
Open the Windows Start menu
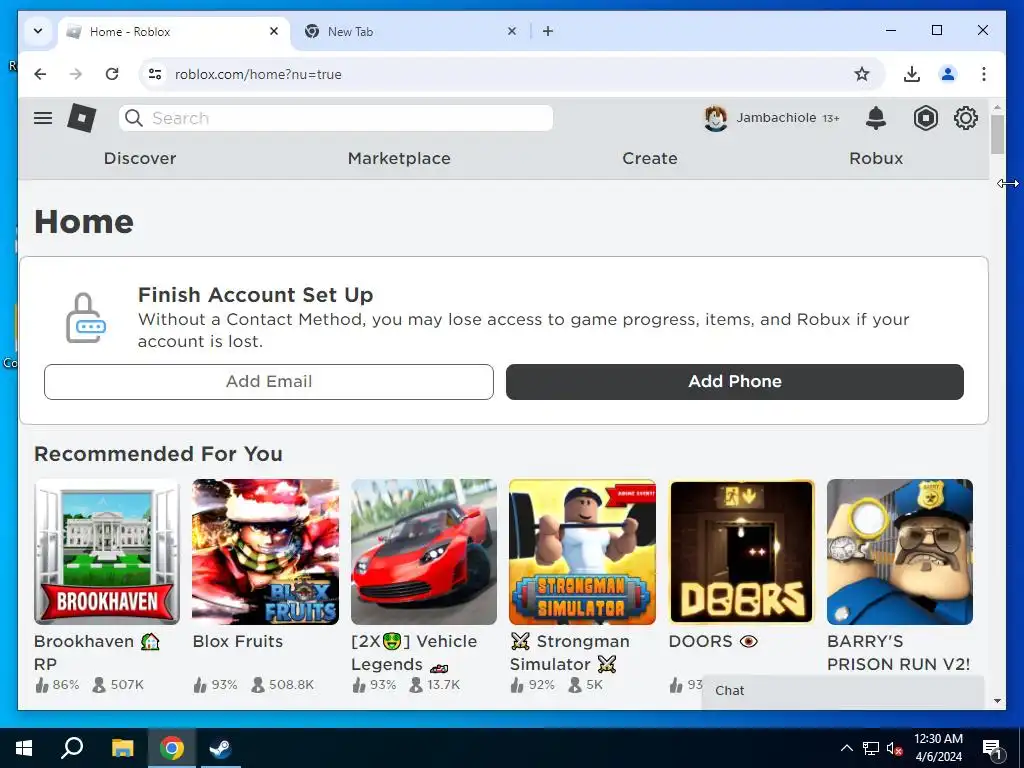click(x=24, y=748)
